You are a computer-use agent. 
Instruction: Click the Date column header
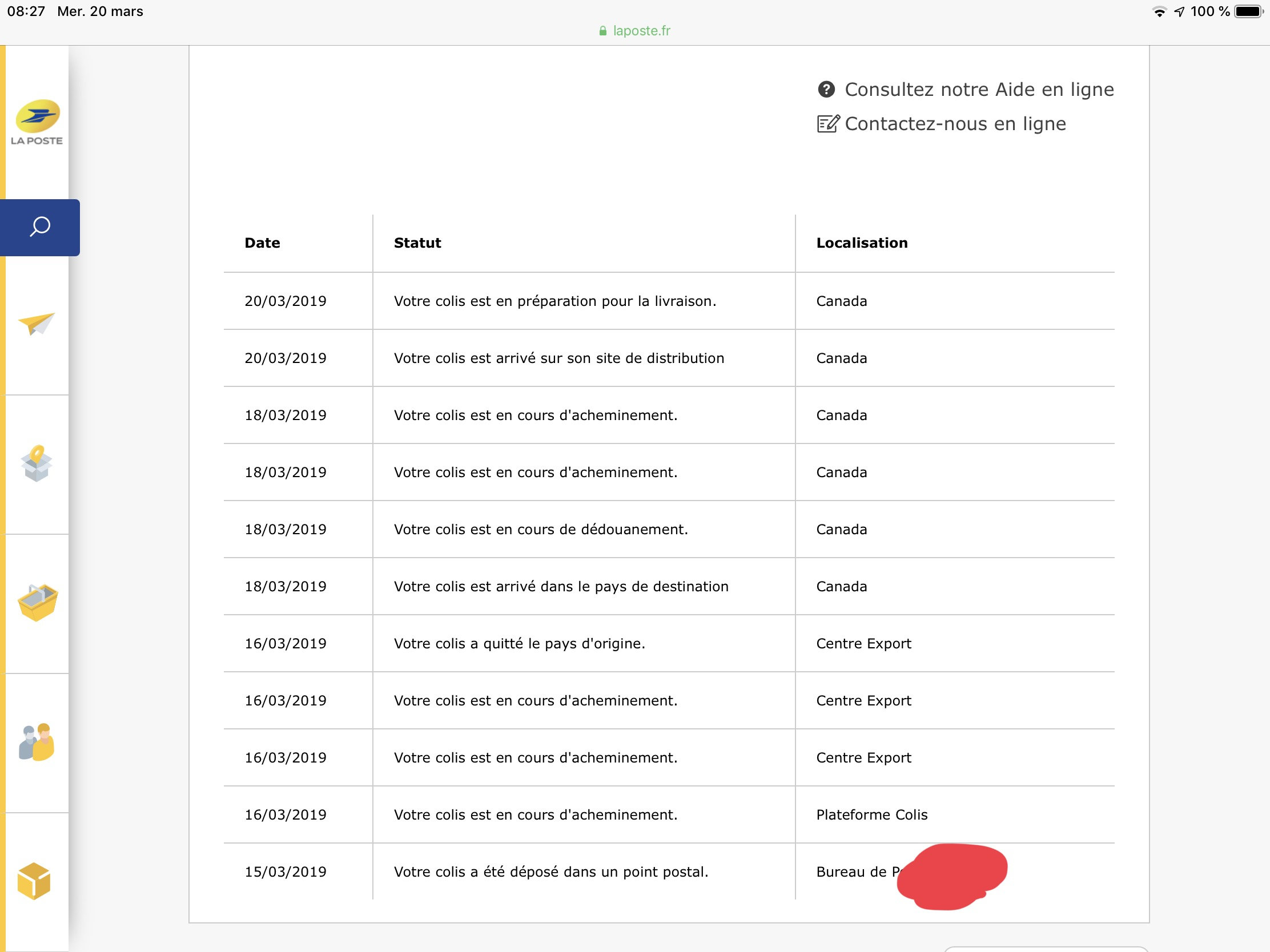262,243
